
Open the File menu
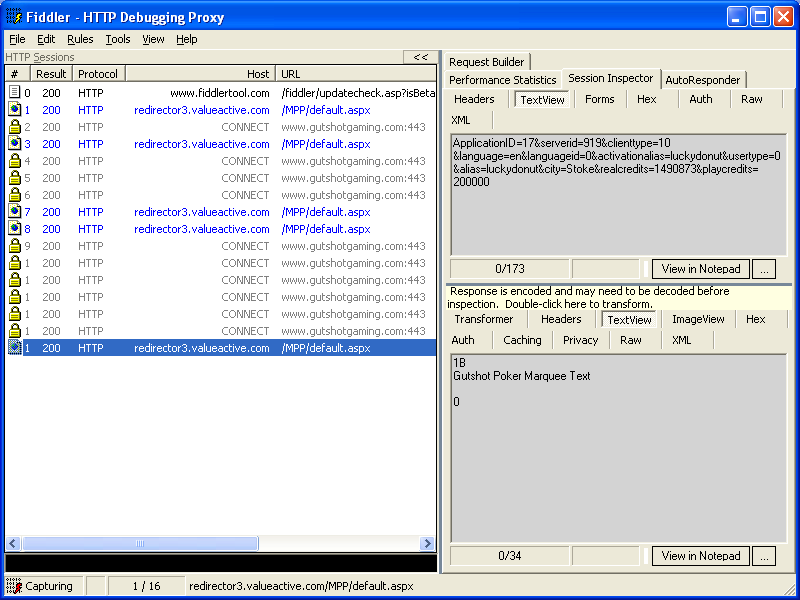click(x=17, y=39)
